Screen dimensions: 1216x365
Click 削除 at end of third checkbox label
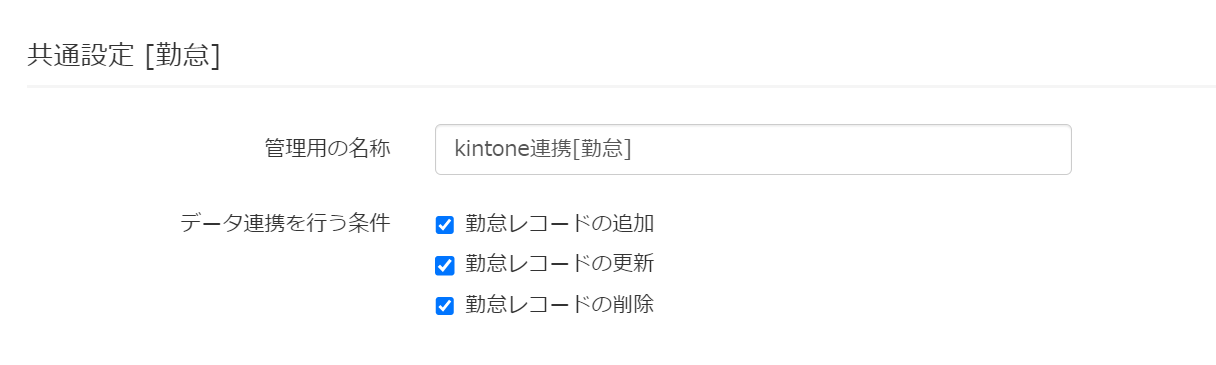coord(633,305)
